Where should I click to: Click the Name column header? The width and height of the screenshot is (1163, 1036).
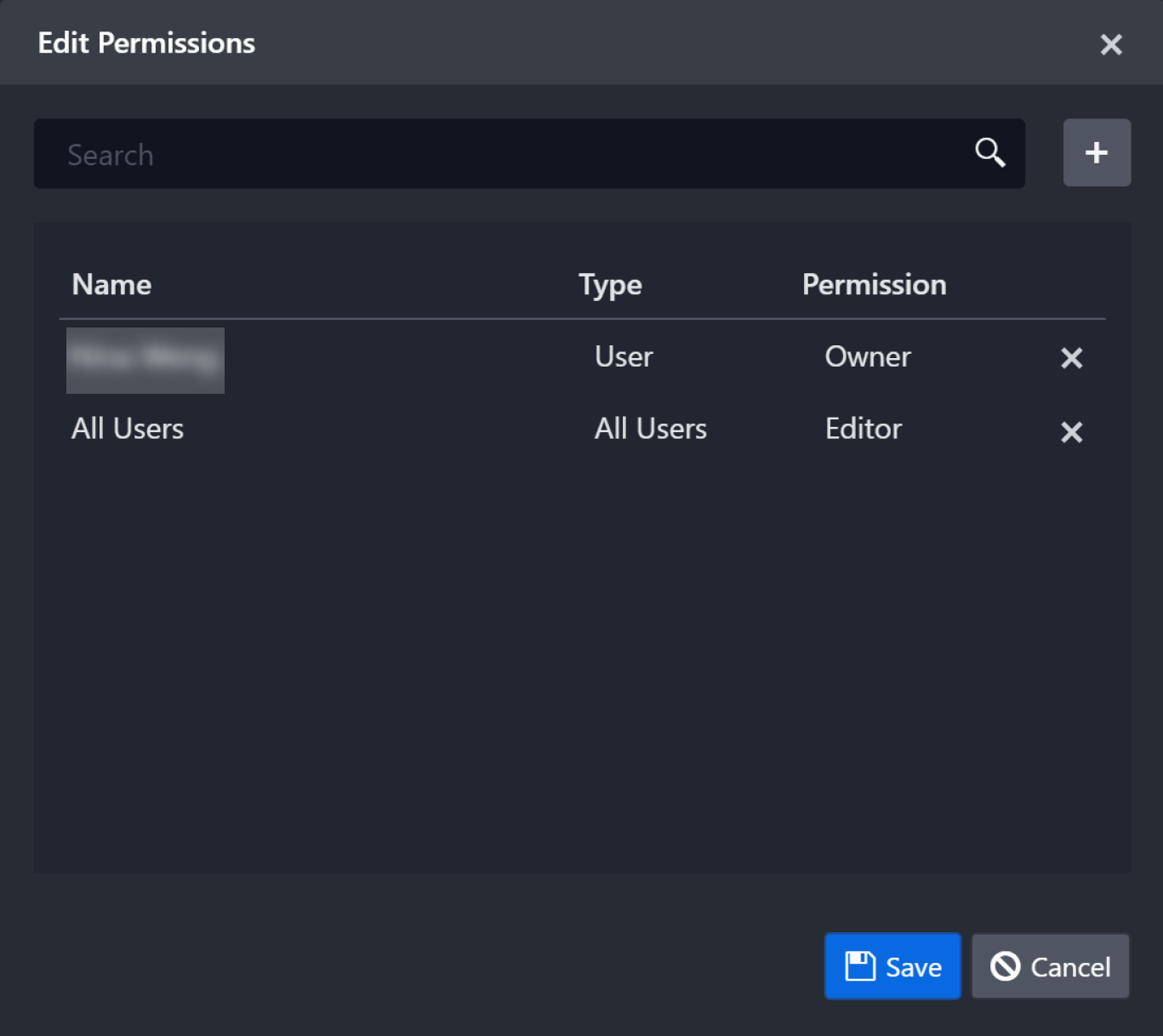(111, 285)
